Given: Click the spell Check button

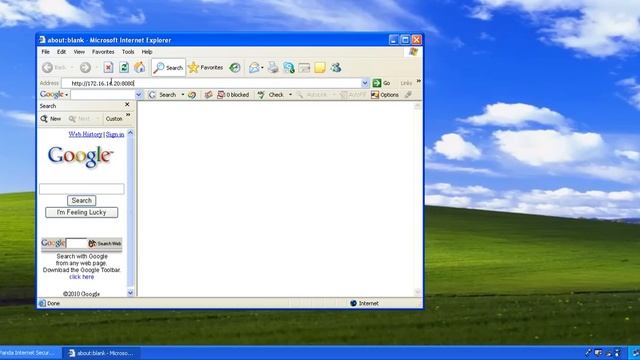Looking at the screenshot, I should coord(271,95).
